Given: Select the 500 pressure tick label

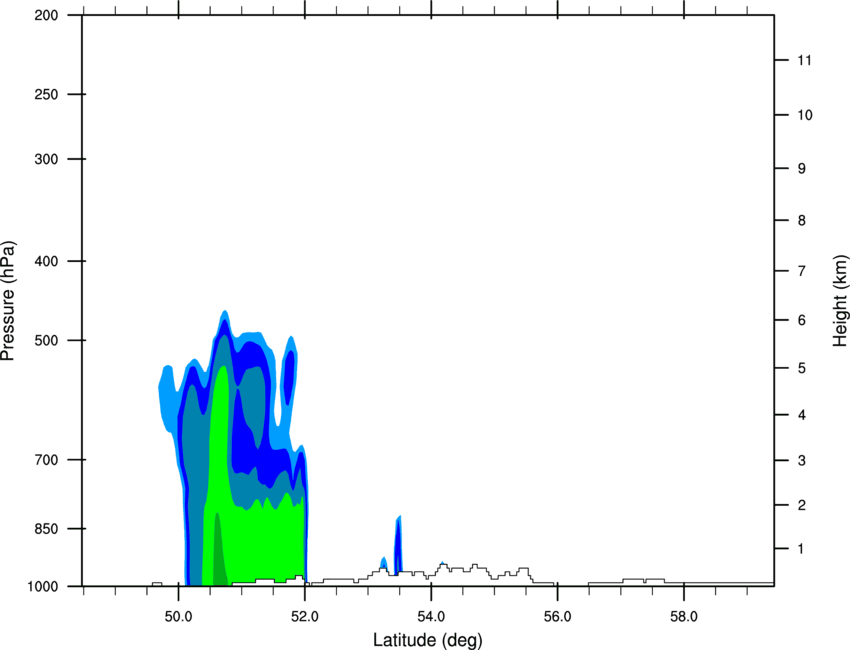Looking at the screenshot, I should (x=47, y=340).
